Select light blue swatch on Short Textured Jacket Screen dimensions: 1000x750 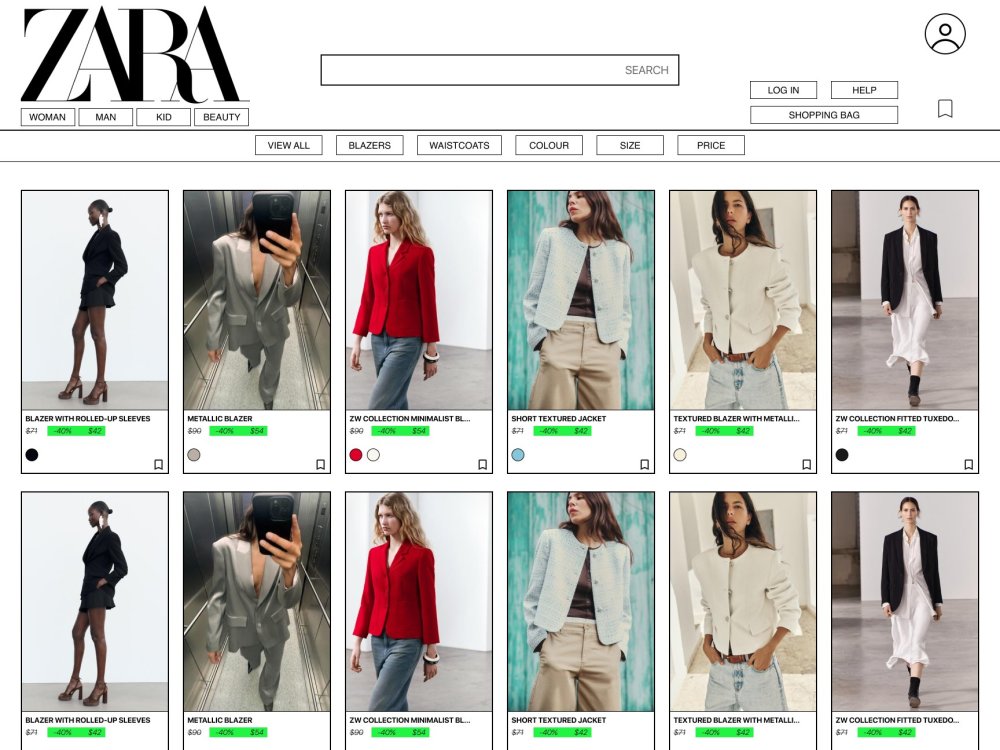pos(518,455)
